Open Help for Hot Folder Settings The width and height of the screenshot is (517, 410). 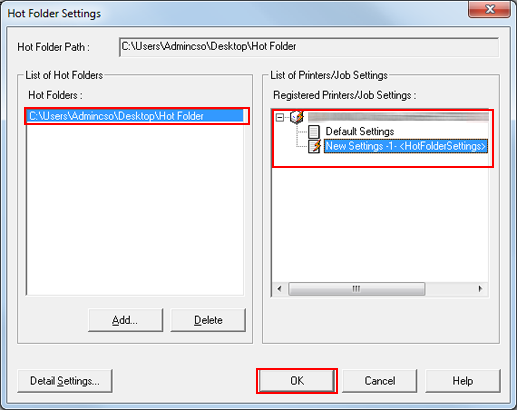coord(463,381)
